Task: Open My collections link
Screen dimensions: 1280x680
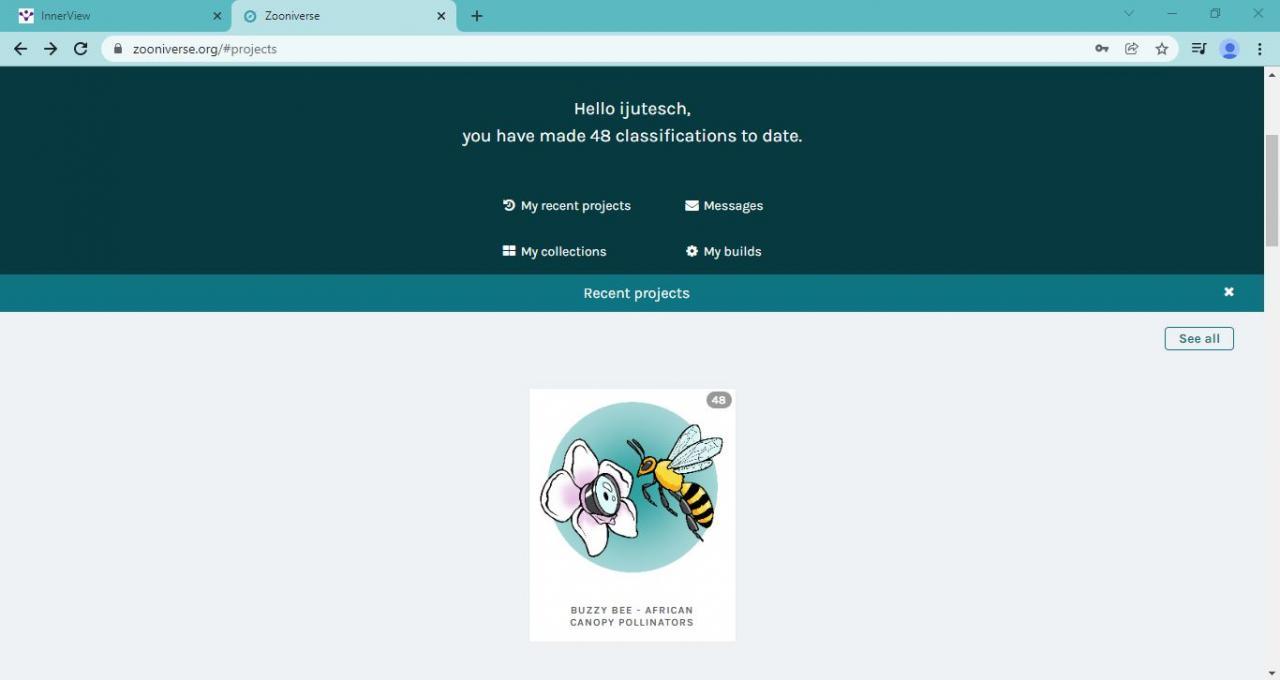Action: pyautogui.click(x=555, y=251)
